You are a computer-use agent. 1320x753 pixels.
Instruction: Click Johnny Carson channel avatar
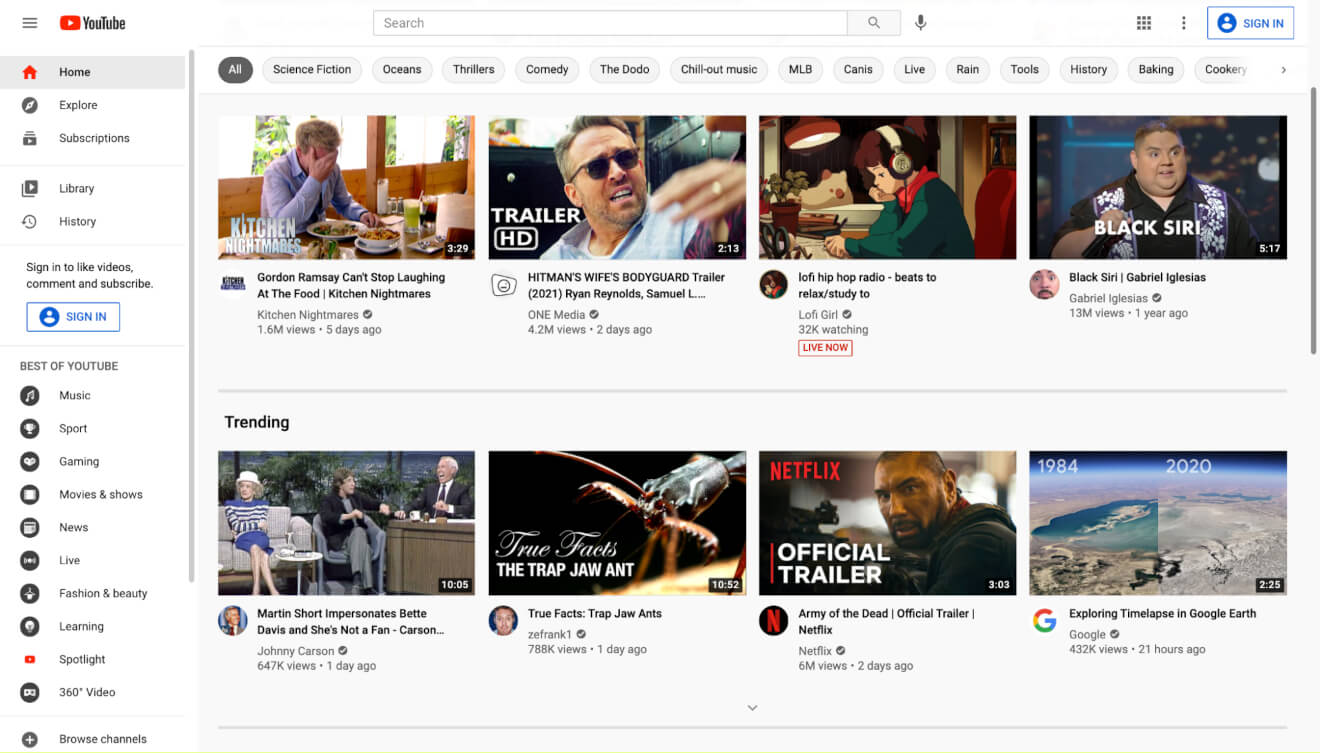[233, 620]
